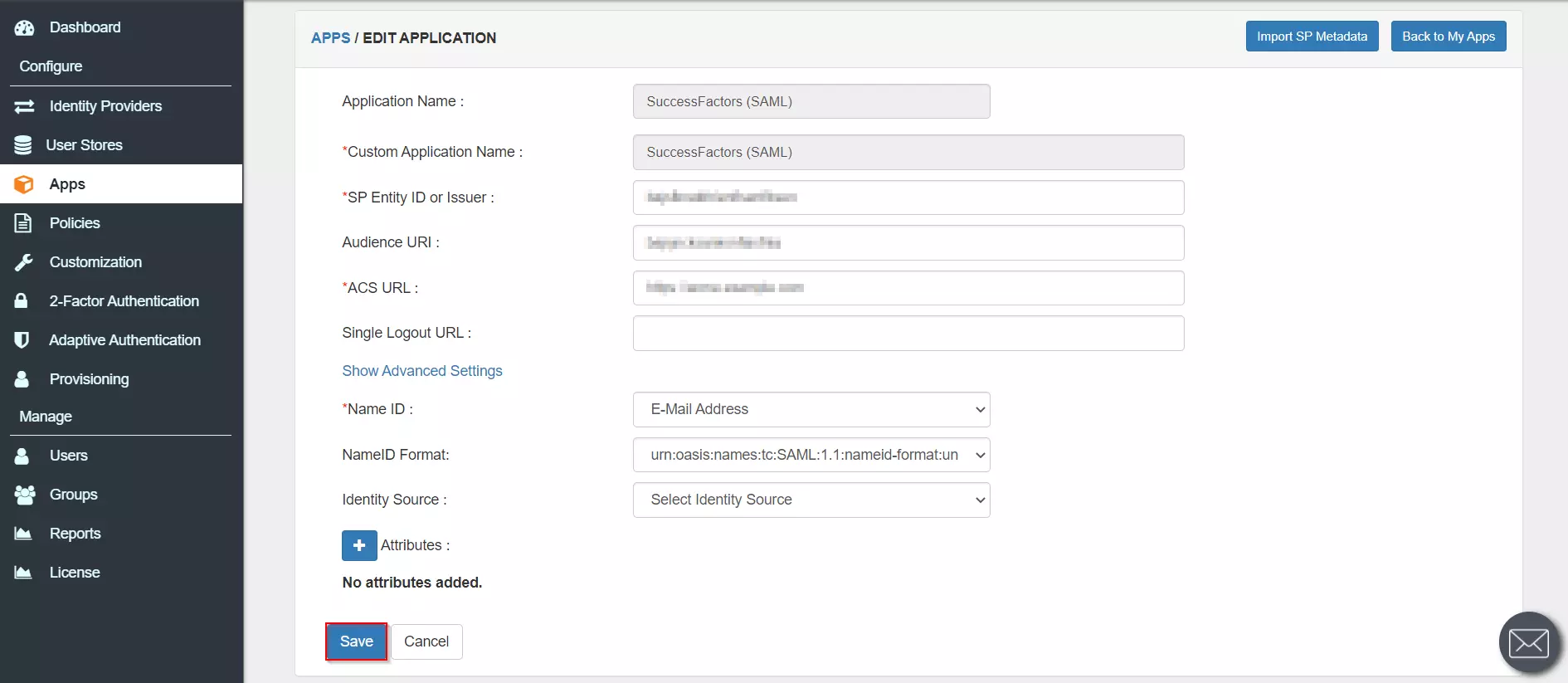Focus the ACS URL input field
Viewport: 1568px width, 683px height.
pos(908,288)
